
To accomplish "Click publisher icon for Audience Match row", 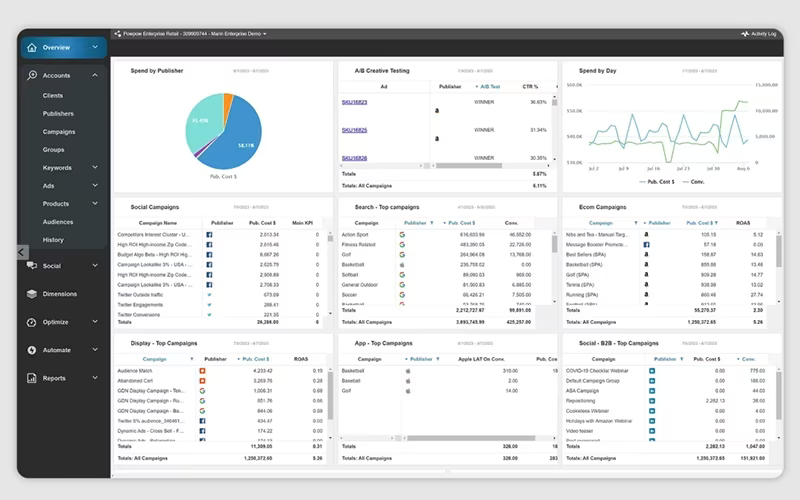I will click(x=202, y=371).
